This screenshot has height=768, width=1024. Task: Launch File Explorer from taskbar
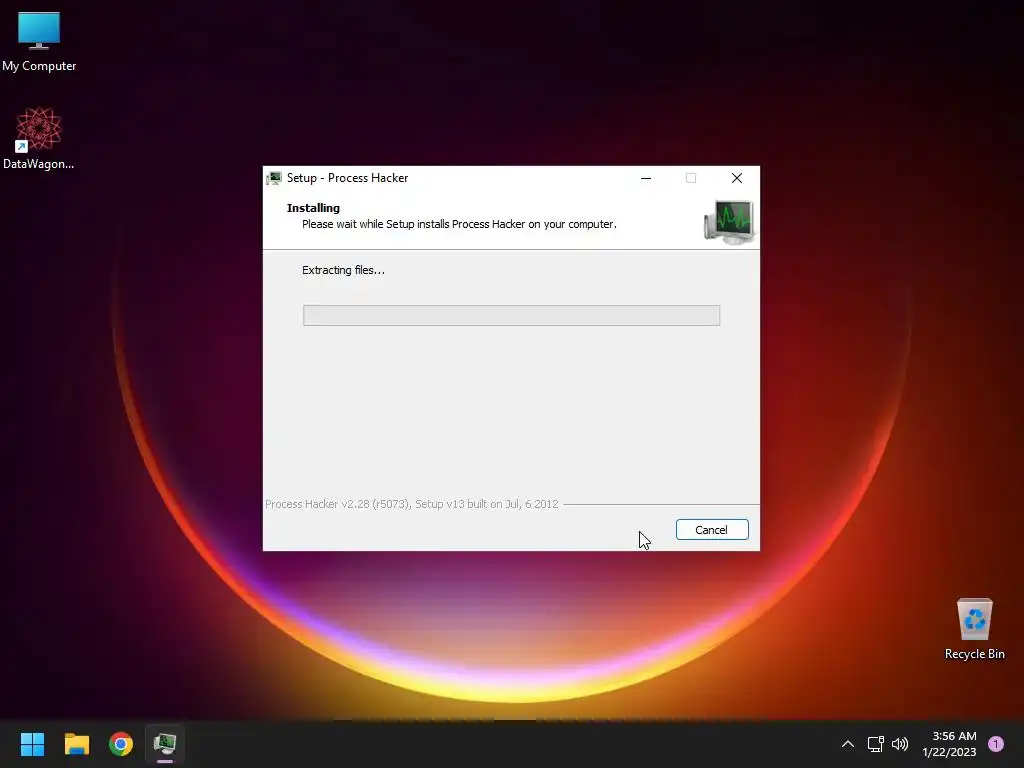(76, 744)
